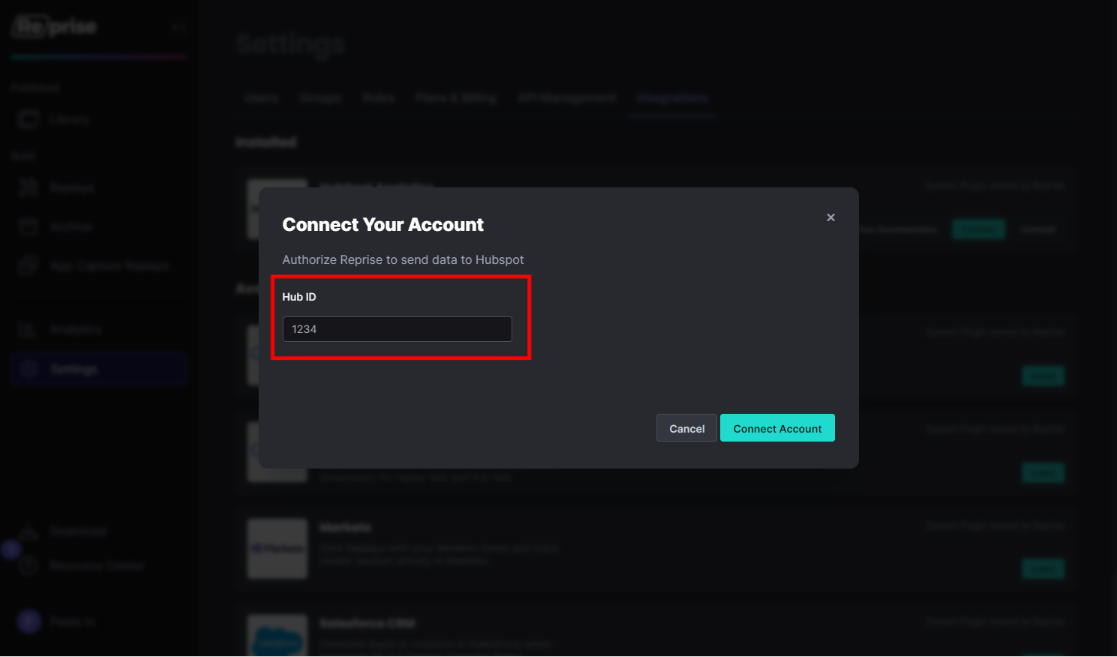Click the Marketo integration logo

[278, 549]
